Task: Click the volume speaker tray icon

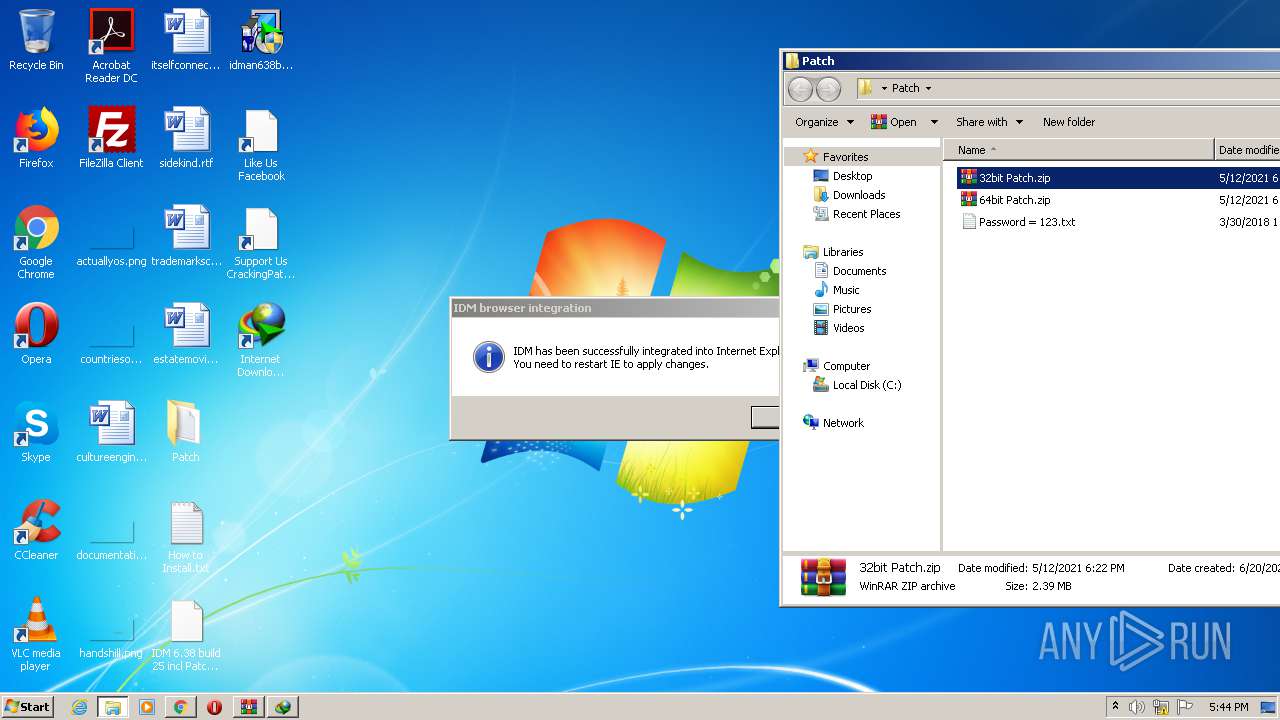Action: (1137, 707)
